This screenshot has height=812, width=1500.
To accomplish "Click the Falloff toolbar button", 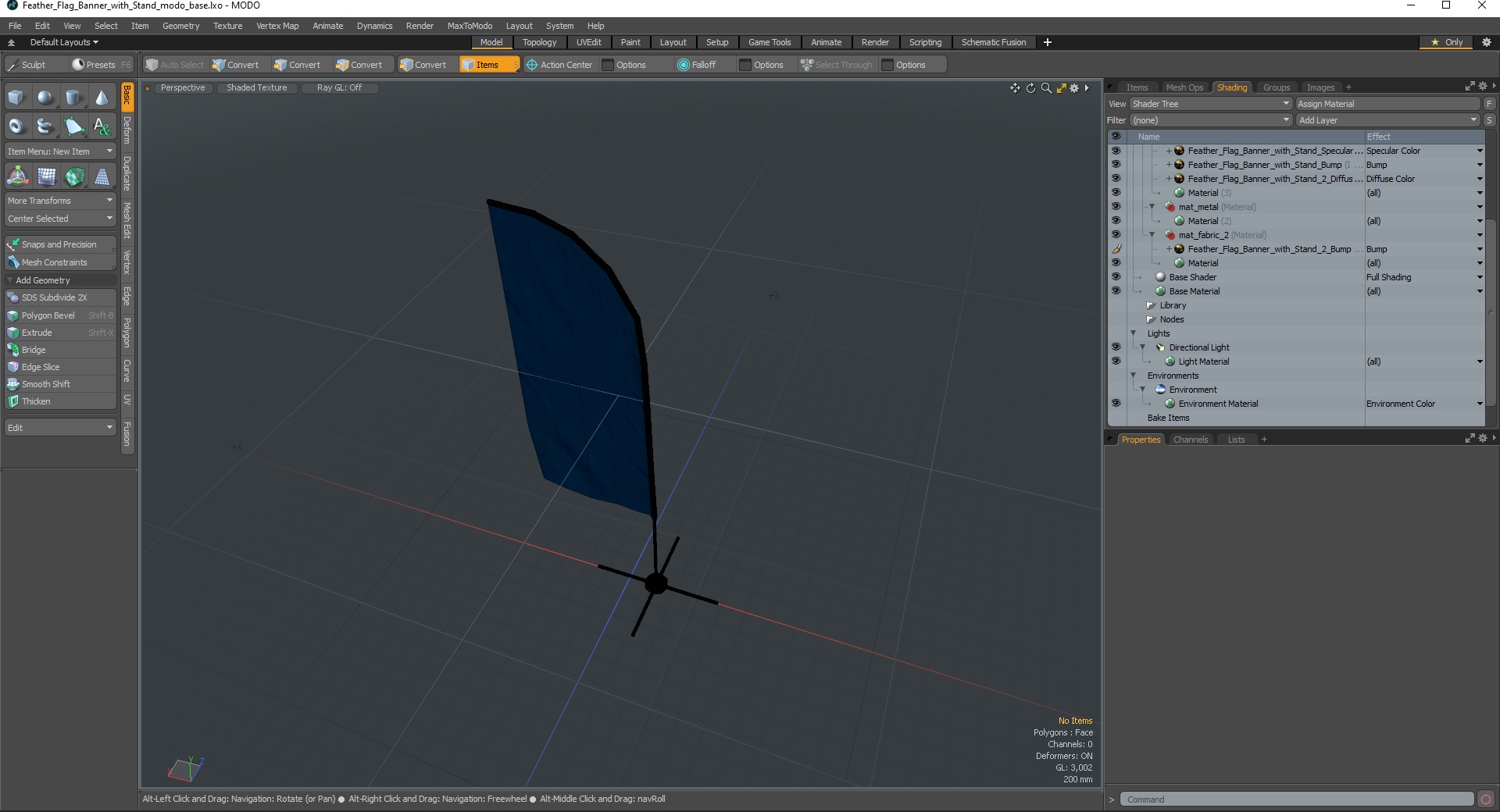I will 696,65.
